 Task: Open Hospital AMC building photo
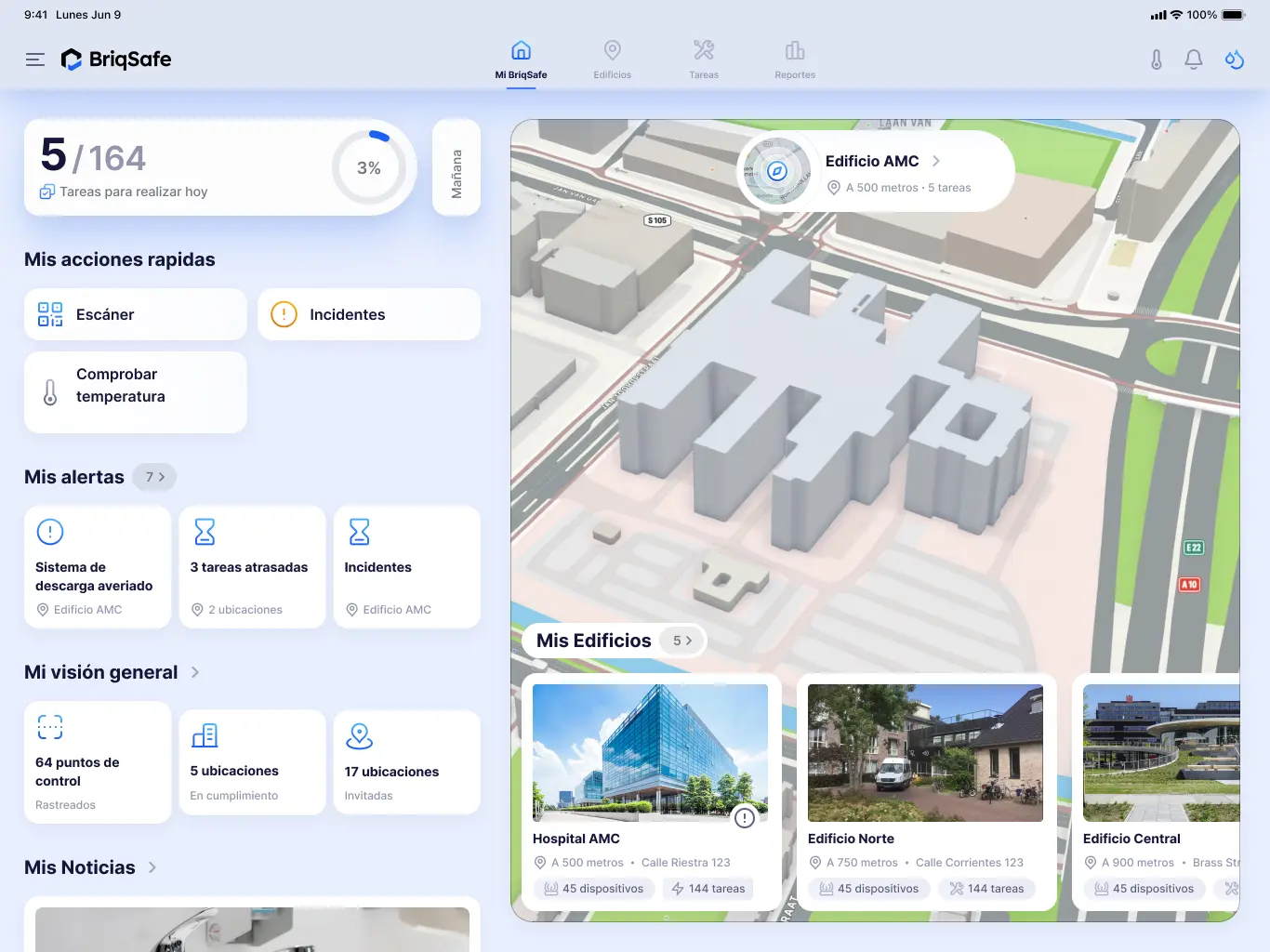tap(650, 753)
